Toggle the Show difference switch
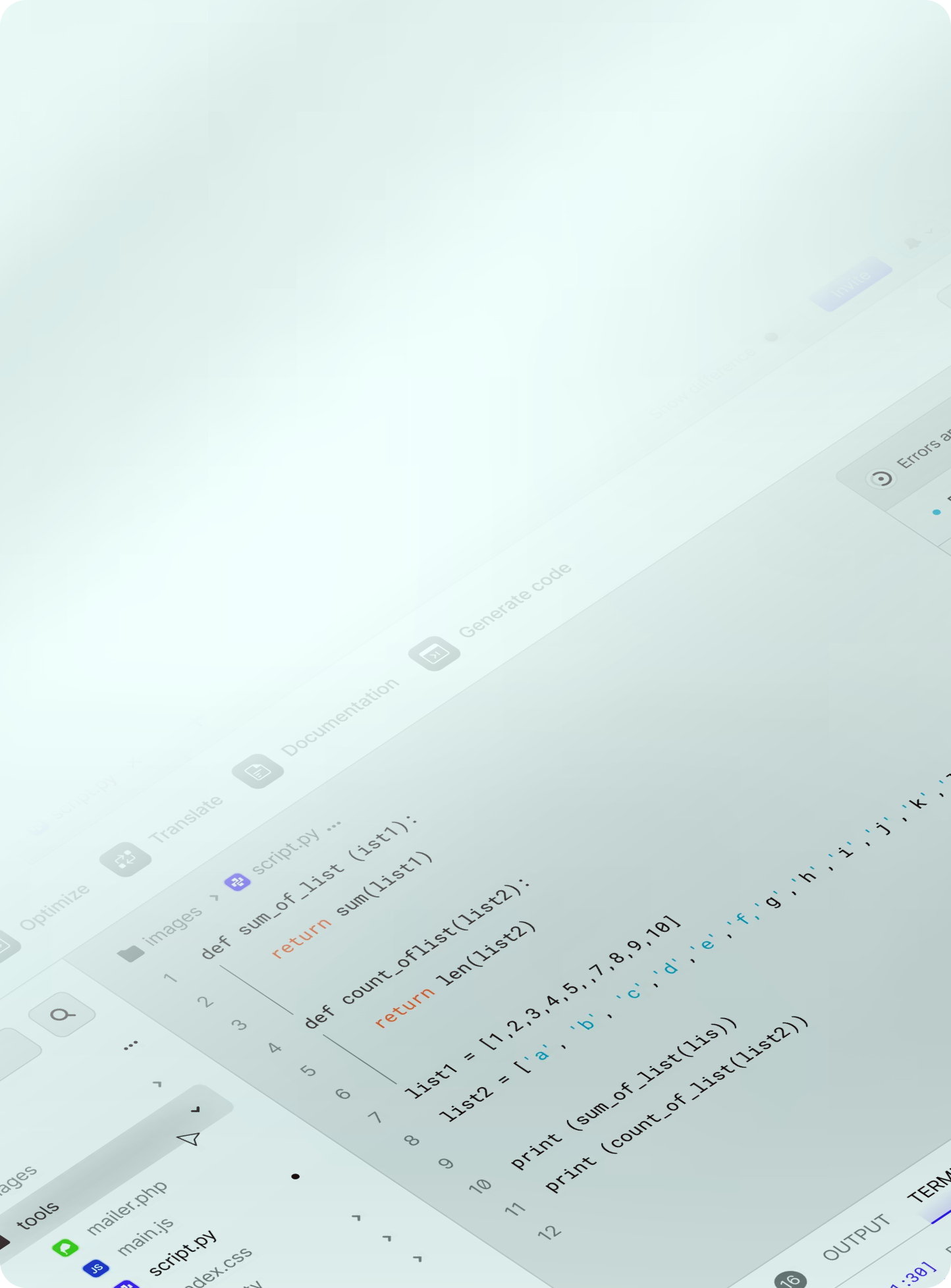This screenshot has height=1288, width=951. tap(771, 336)
